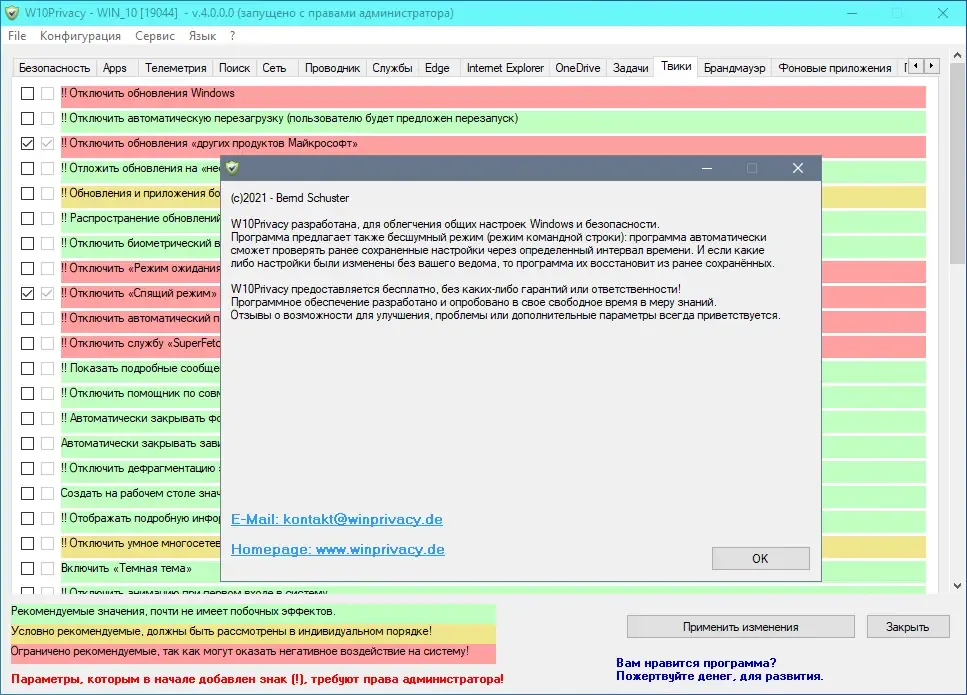This screenshot has height=695, width=967.
Task: Switch to the Телеметрия tab
Action: tap(175, 68)
